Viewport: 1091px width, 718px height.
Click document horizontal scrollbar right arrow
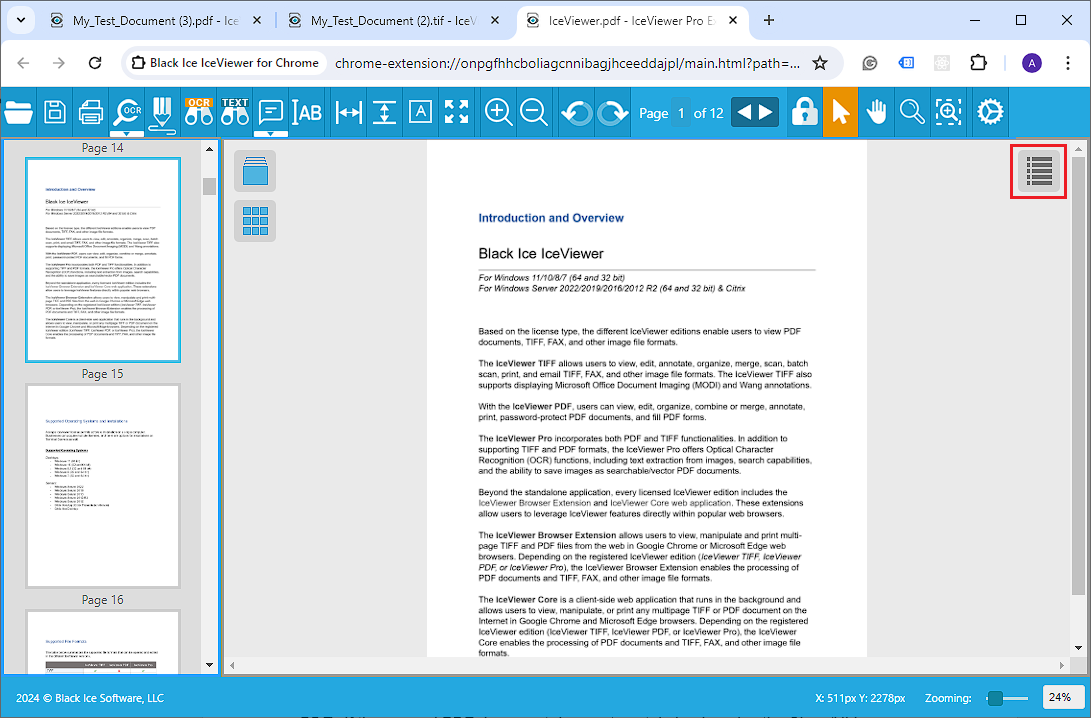[1062, 666]
